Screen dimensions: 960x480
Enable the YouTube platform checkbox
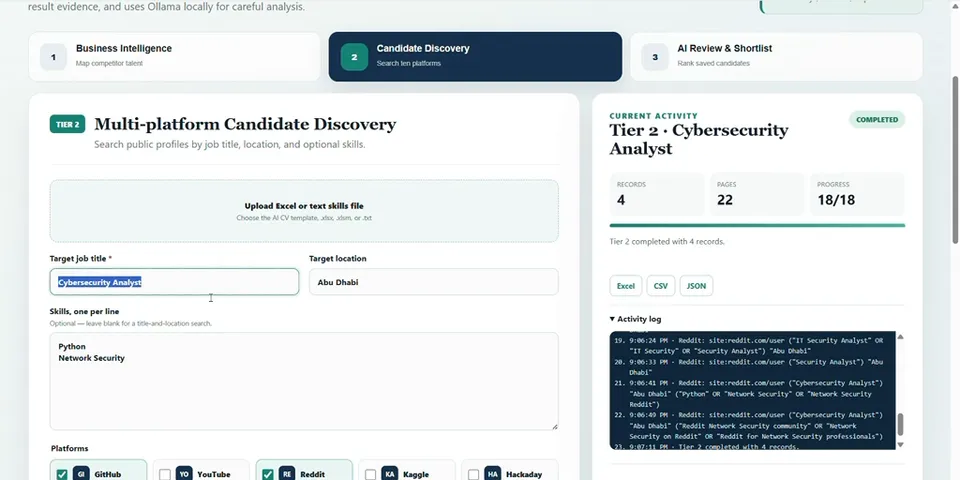coord(165,474)
